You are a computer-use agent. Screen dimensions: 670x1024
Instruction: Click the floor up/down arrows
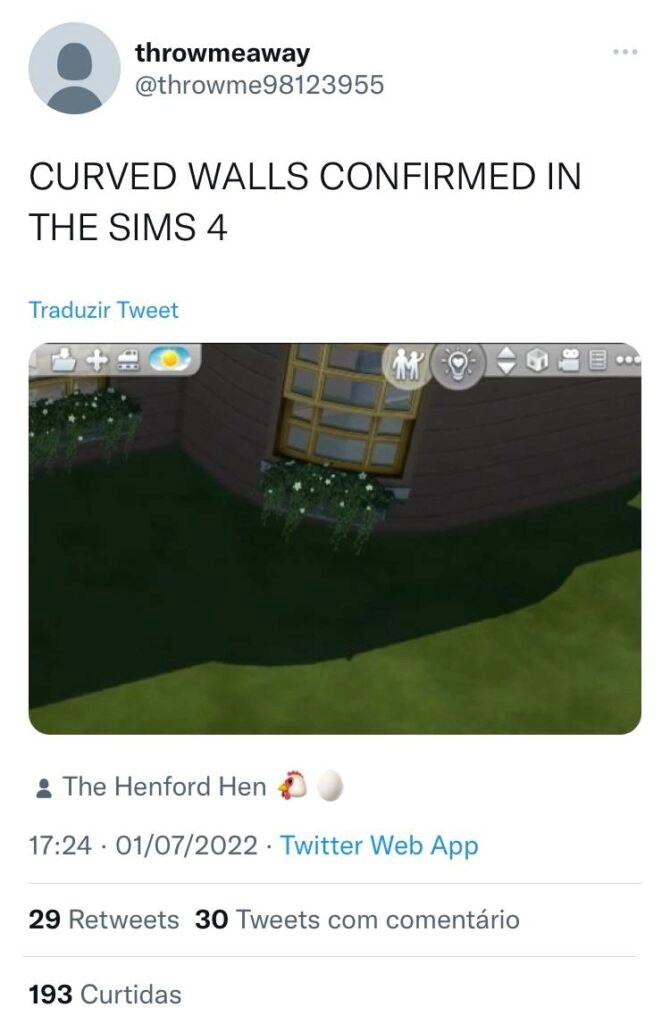tap(506, 361)
